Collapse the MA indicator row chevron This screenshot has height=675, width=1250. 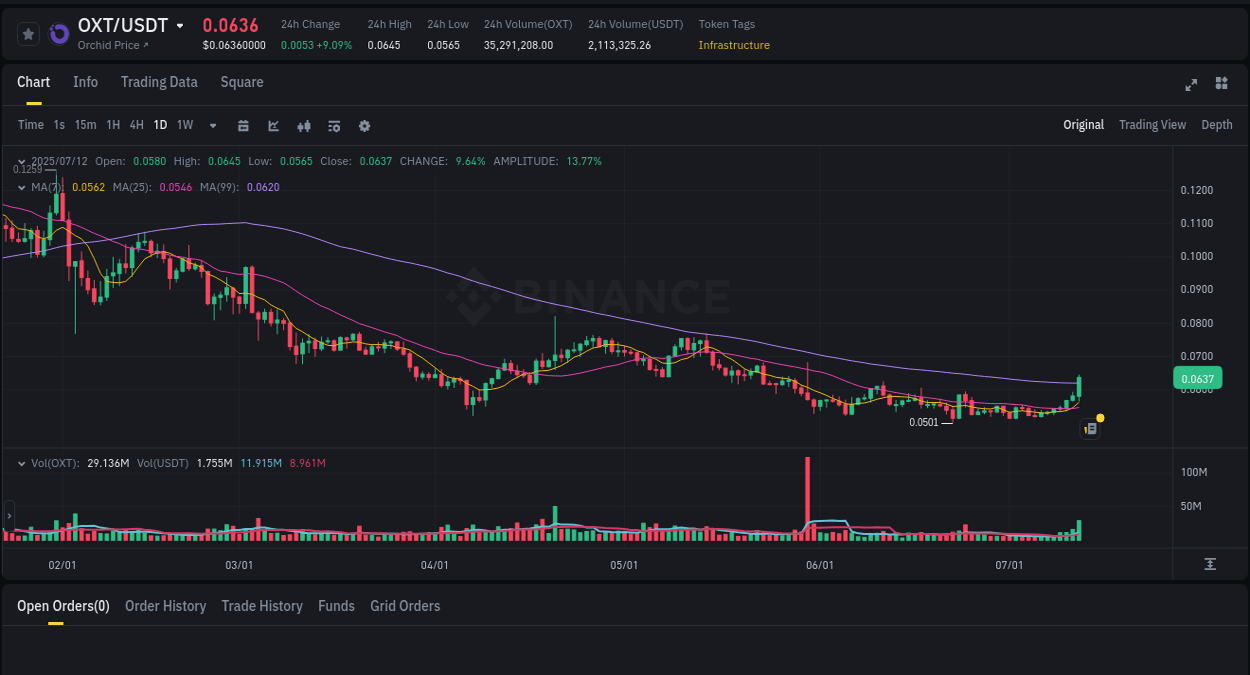(x=21, y=186)
